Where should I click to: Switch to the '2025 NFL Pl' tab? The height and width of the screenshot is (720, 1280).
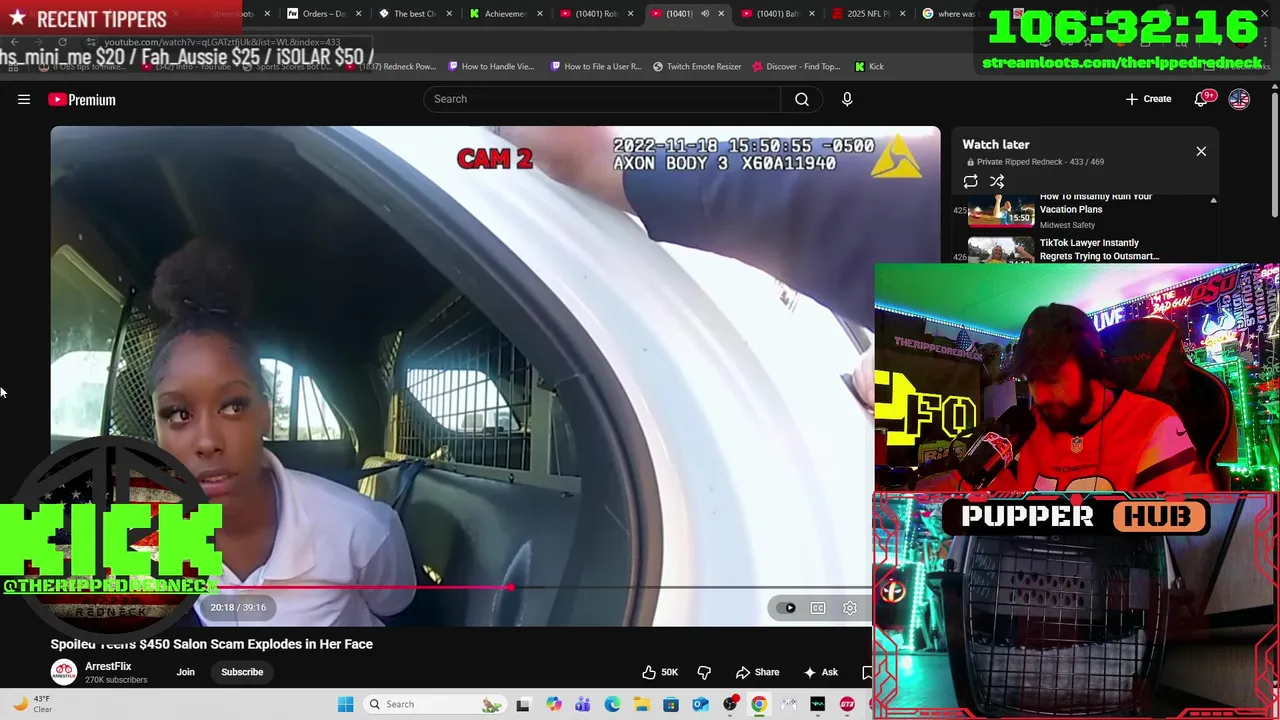pos(868,14)
